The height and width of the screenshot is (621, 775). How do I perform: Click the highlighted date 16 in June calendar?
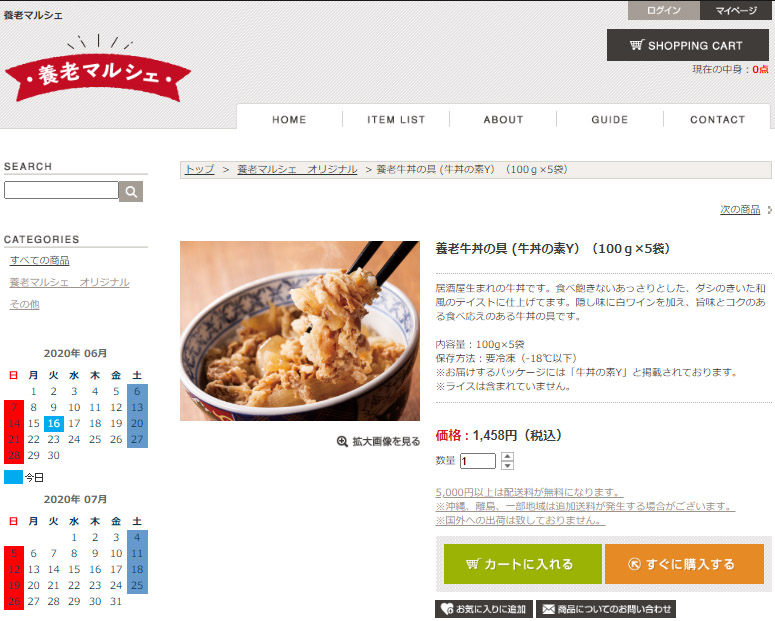(54, 423)
